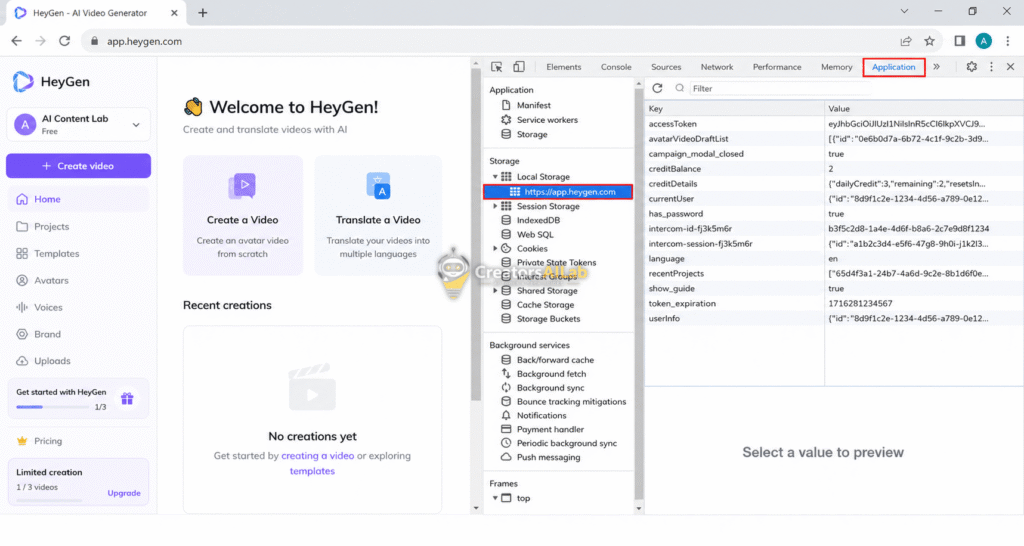This screenshot has width=1024, height=546.
Task: Click the Create video button
Action: tap(78, 166)
